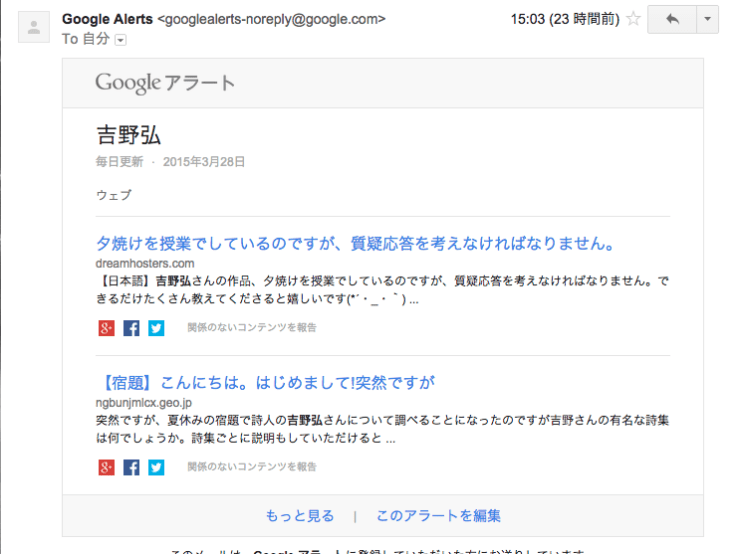Image resolution: width=739 pixels, height=554 pixels.
Task: Share first result on Twitter
Action: (x=156, y=328)
